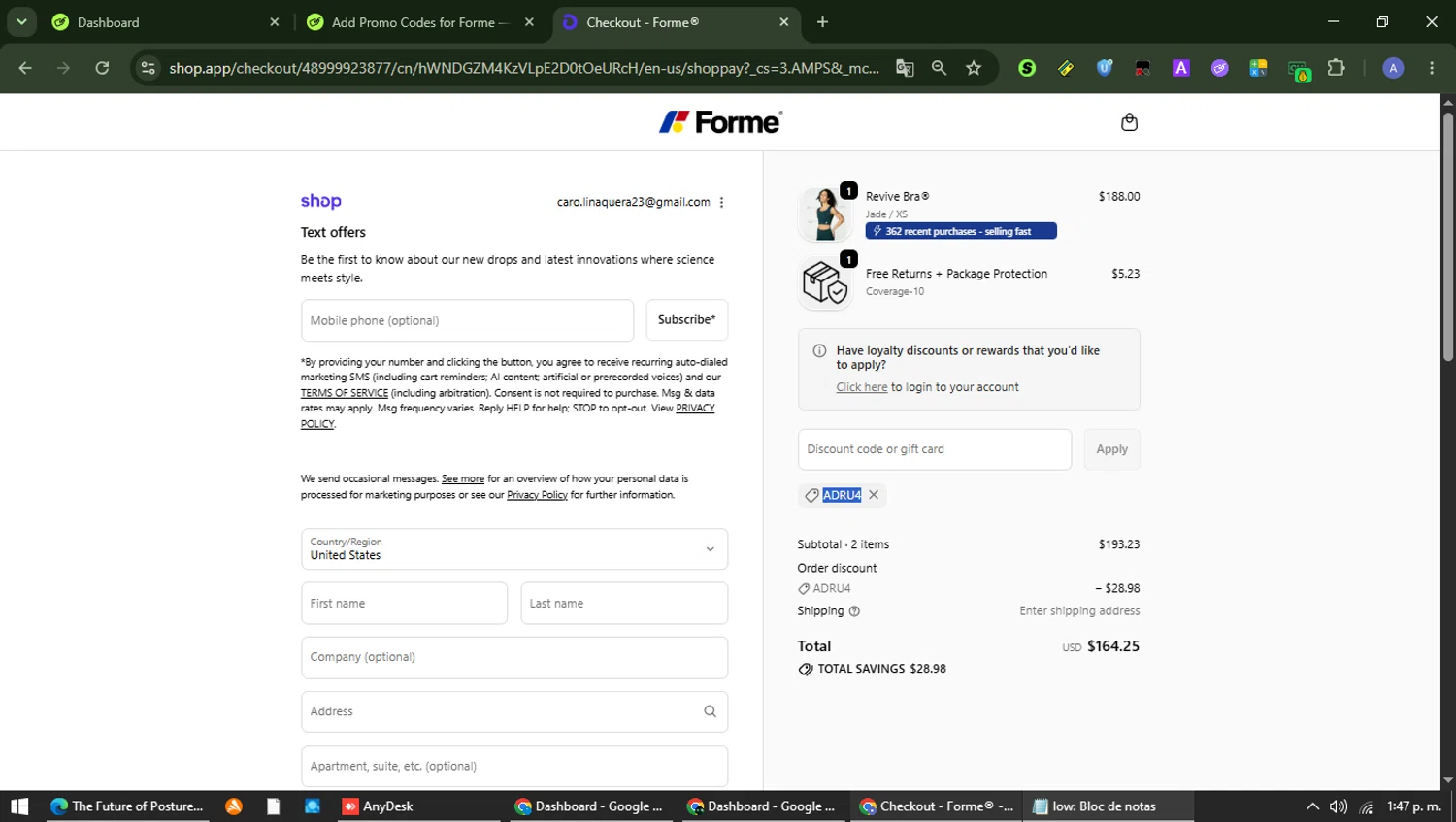Open the Windows Start menu
This screenshot has height=822, width=1456.
19,806
